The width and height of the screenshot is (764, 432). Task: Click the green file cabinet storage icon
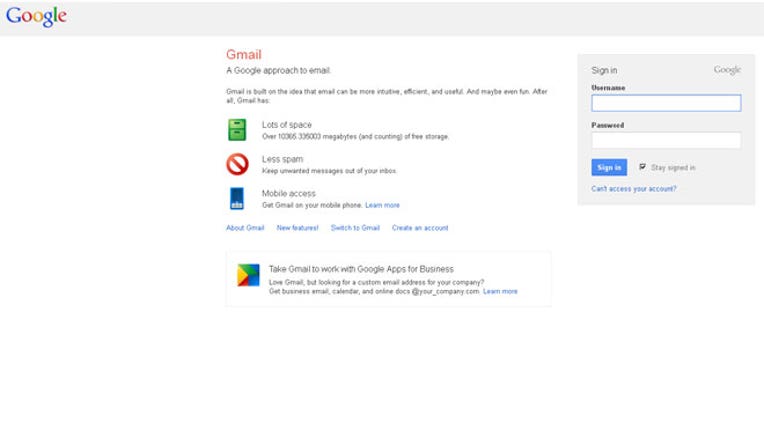[237, 130]
